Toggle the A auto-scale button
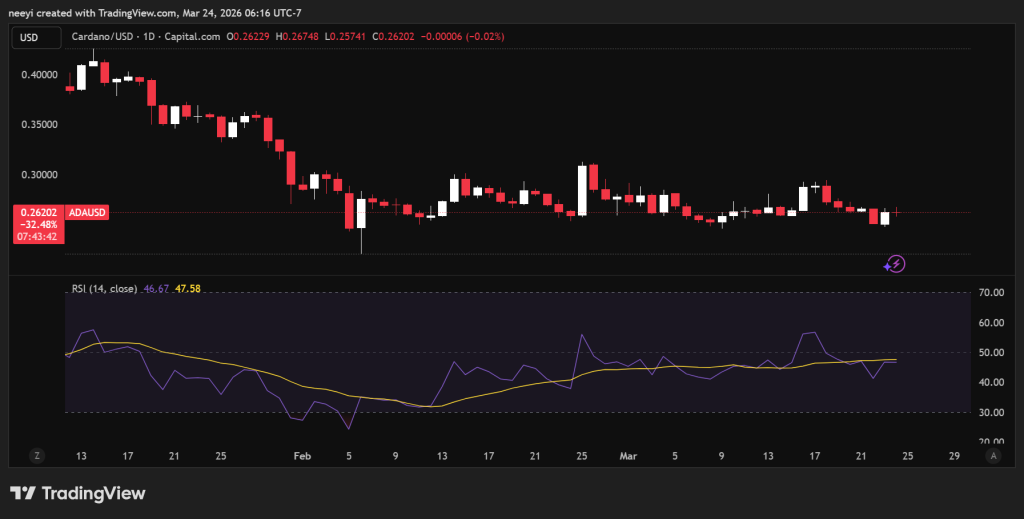 tap(993, 455)
